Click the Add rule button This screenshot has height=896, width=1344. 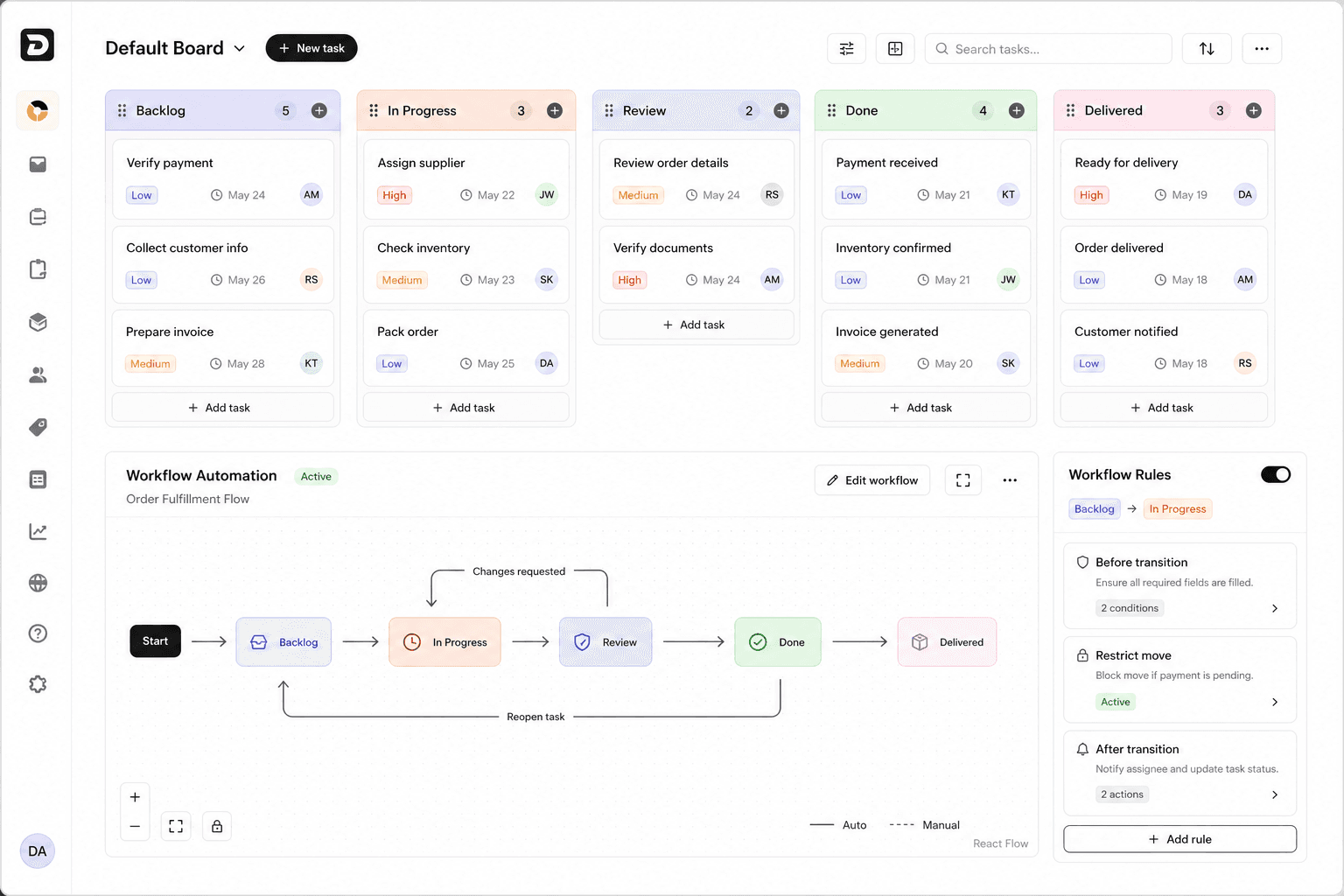pyautogui.click(x=1179, y=839)
